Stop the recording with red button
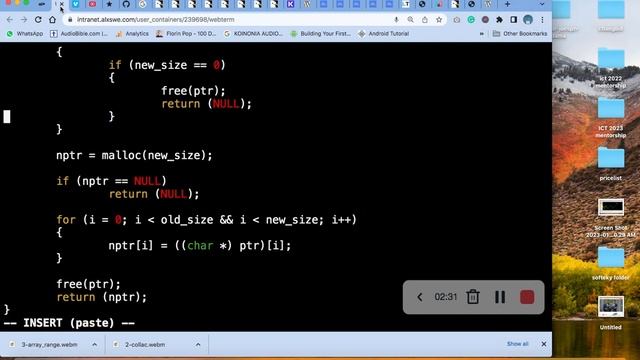This screenshot has width=640, height=360. 527,297
